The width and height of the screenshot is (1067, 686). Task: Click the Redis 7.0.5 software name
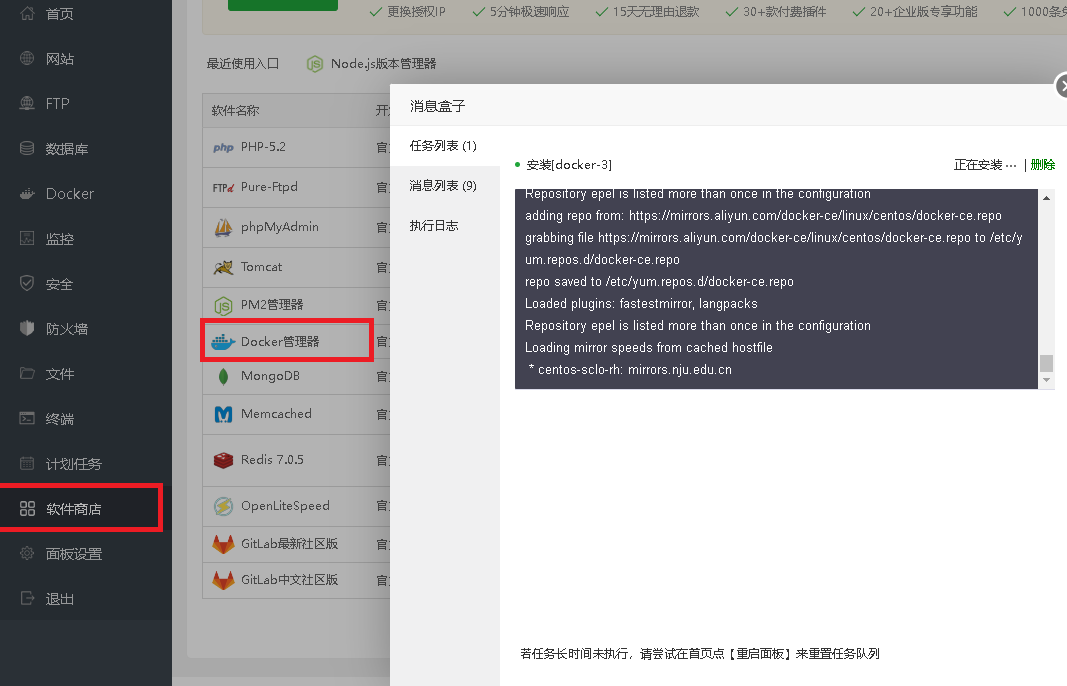(272, 460)
